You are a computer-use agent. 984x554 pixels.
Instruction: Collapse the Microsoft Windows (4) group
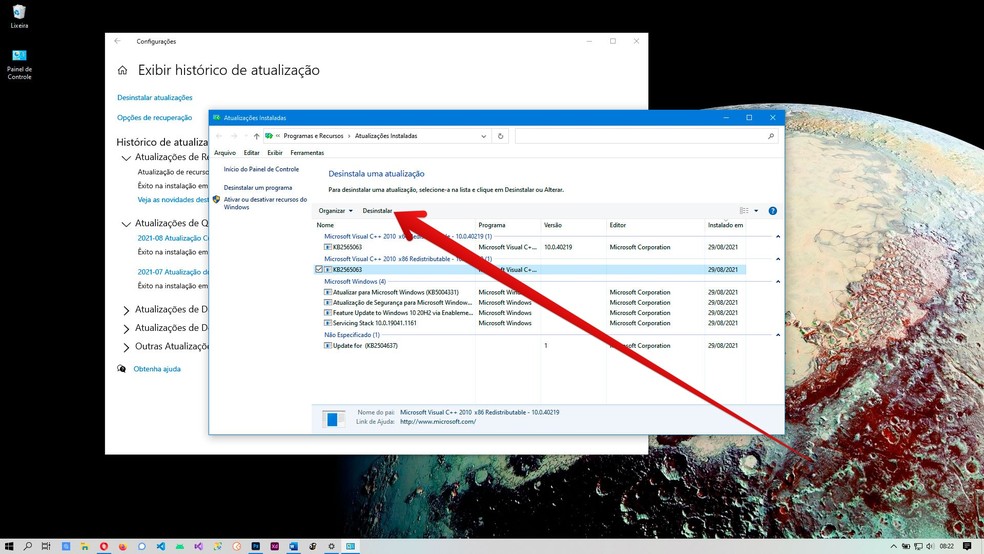tap(778, 282)
